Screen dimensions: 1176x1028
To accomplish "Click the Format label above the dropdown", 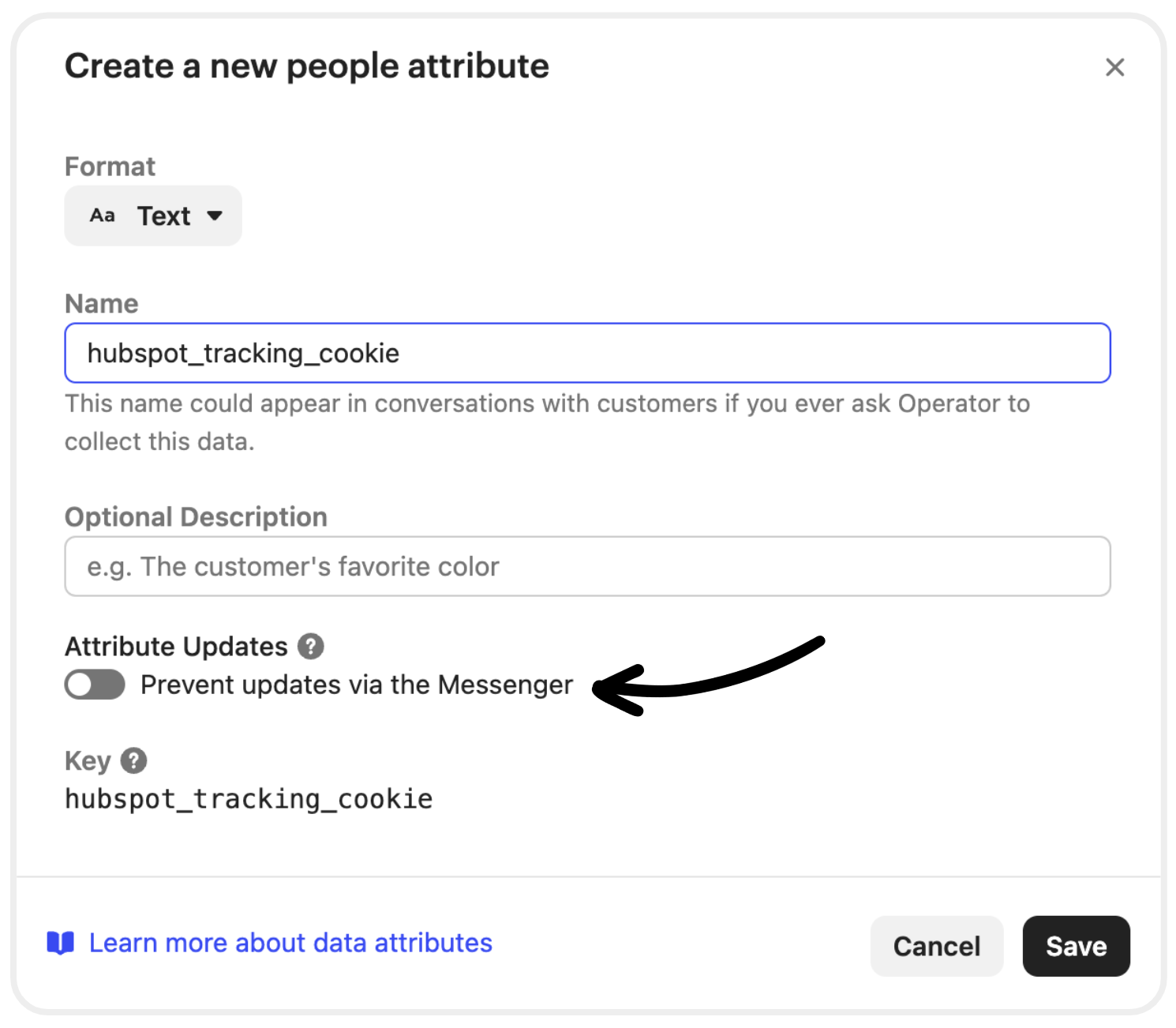I will pyautogui.click(x=110, y=167).
